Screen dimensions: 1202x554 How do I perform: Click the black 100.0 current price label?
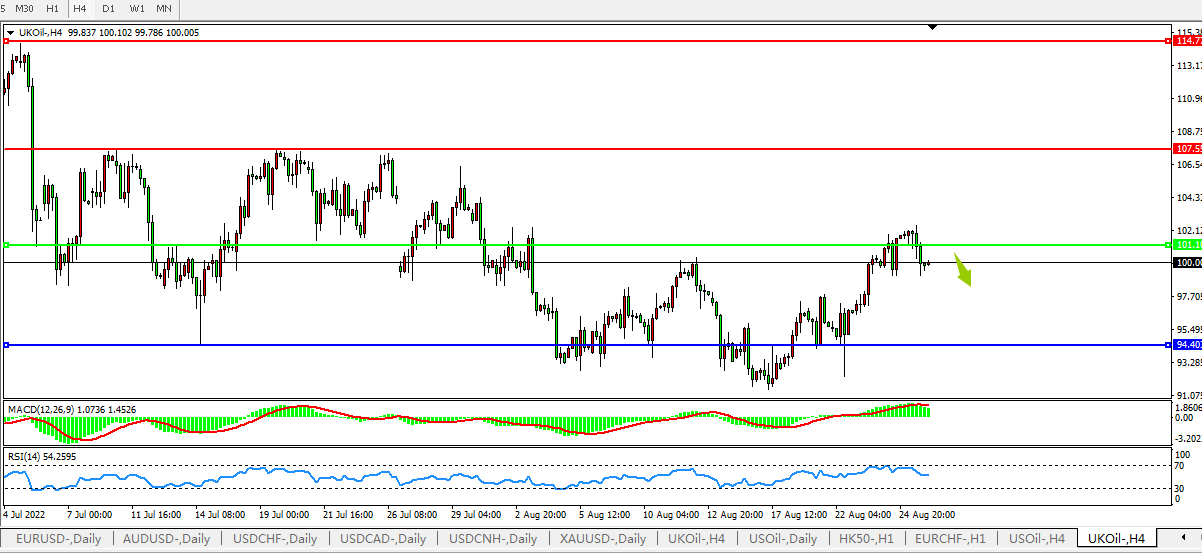coord(1188,262)
